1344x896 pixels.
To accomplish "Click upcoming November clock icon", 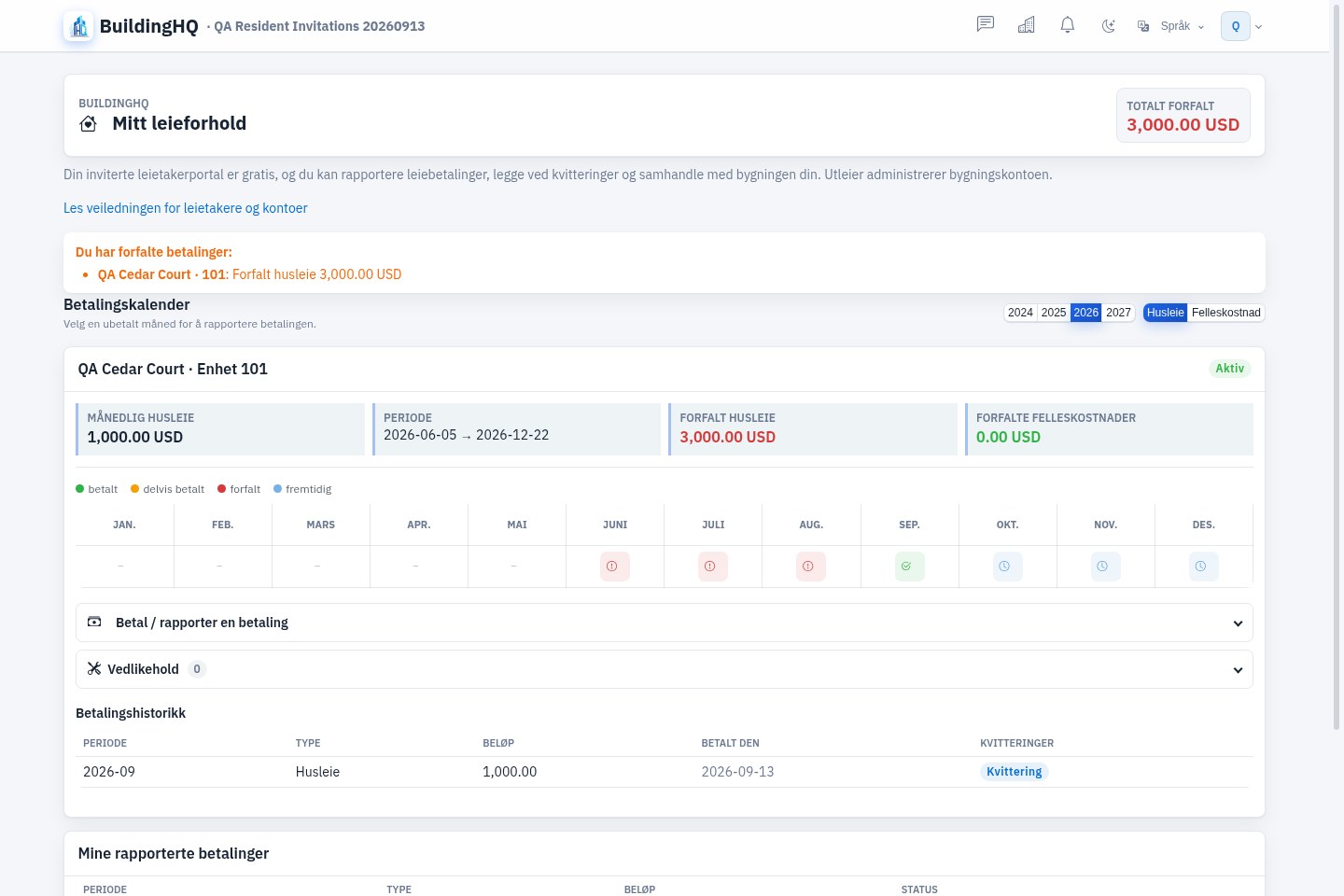I will [1106, 567].
